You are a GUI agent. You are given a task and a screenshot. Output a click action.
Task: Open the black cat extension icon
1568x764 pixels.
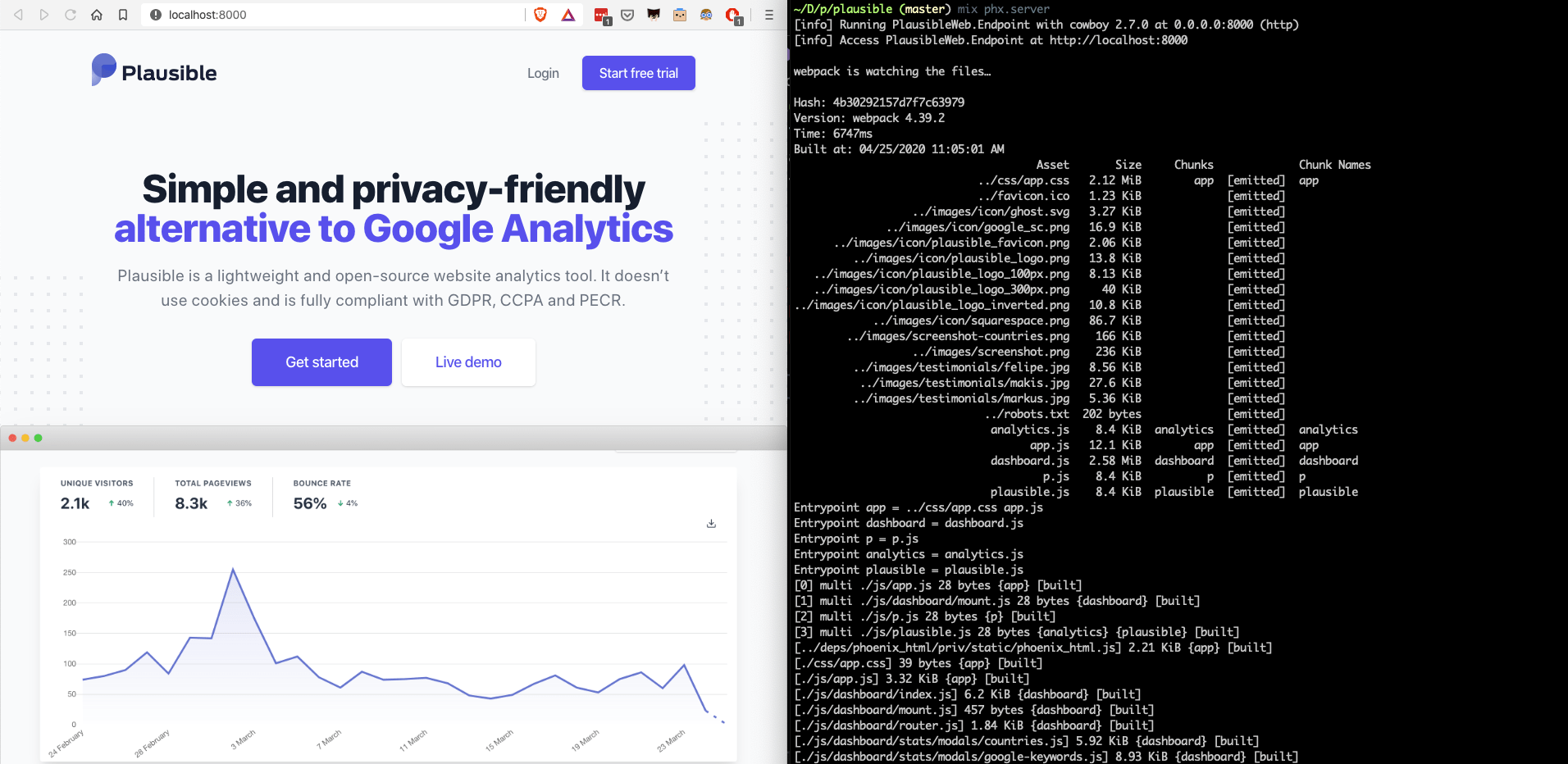[654, 15]
